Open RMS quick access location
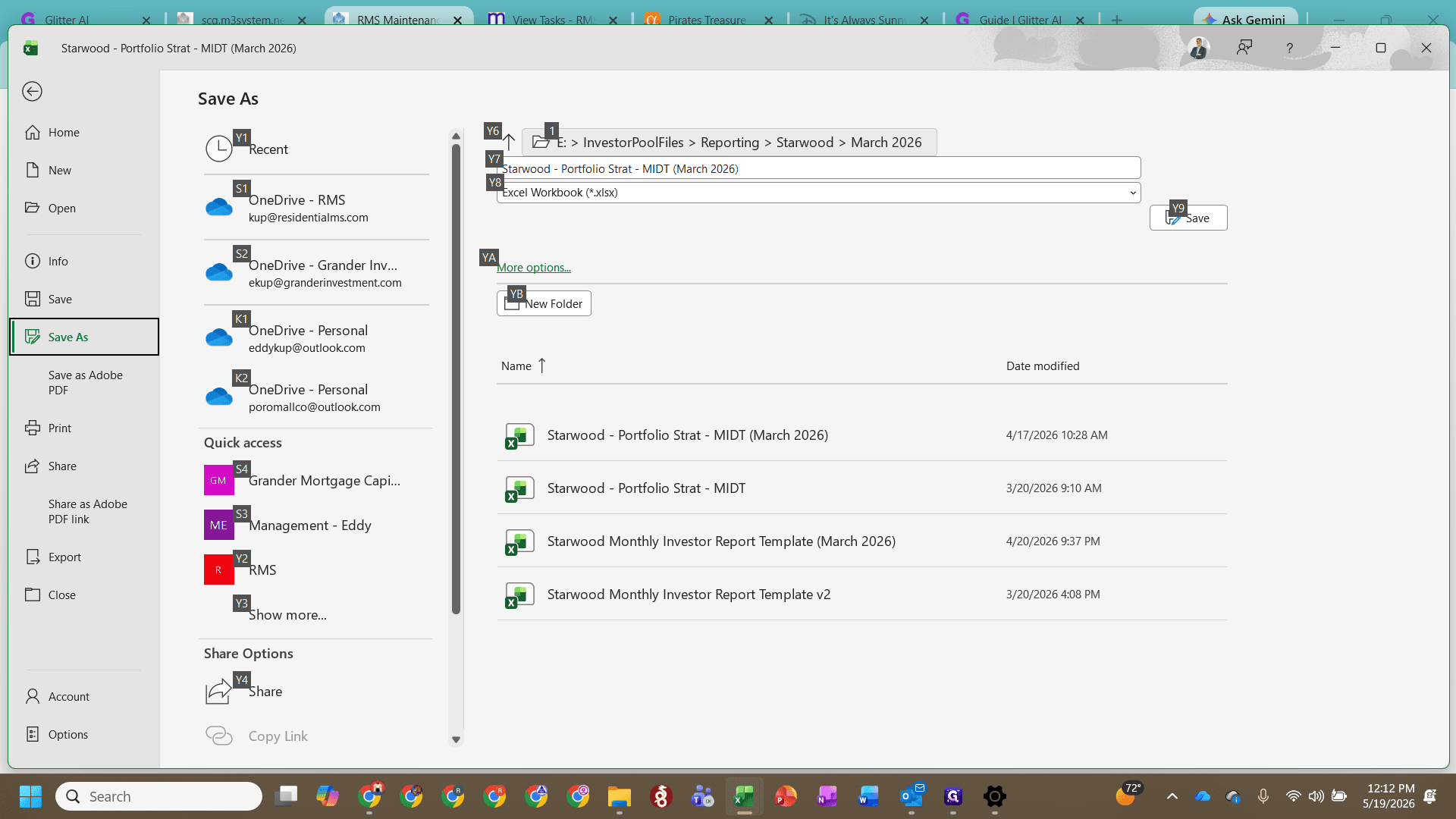The height and width of the screenshot is (819, 1456). point(316,570)
